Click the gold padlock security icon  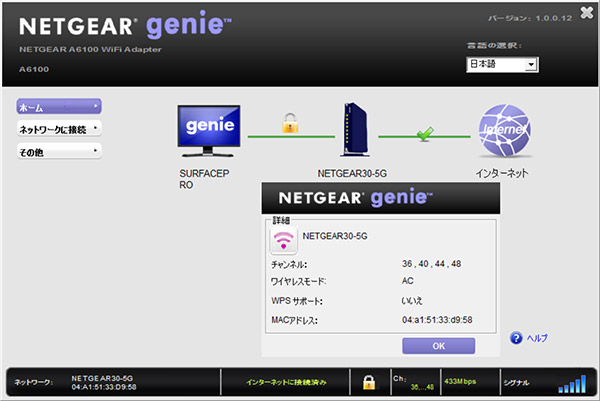click(x=290, y=124)
